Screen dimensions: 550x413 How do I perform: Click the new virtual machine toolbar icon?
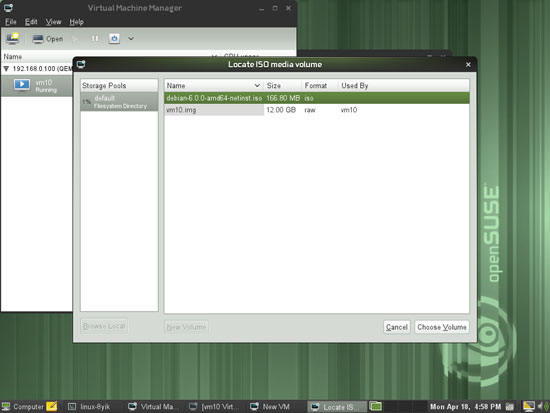tap(13, 38)
